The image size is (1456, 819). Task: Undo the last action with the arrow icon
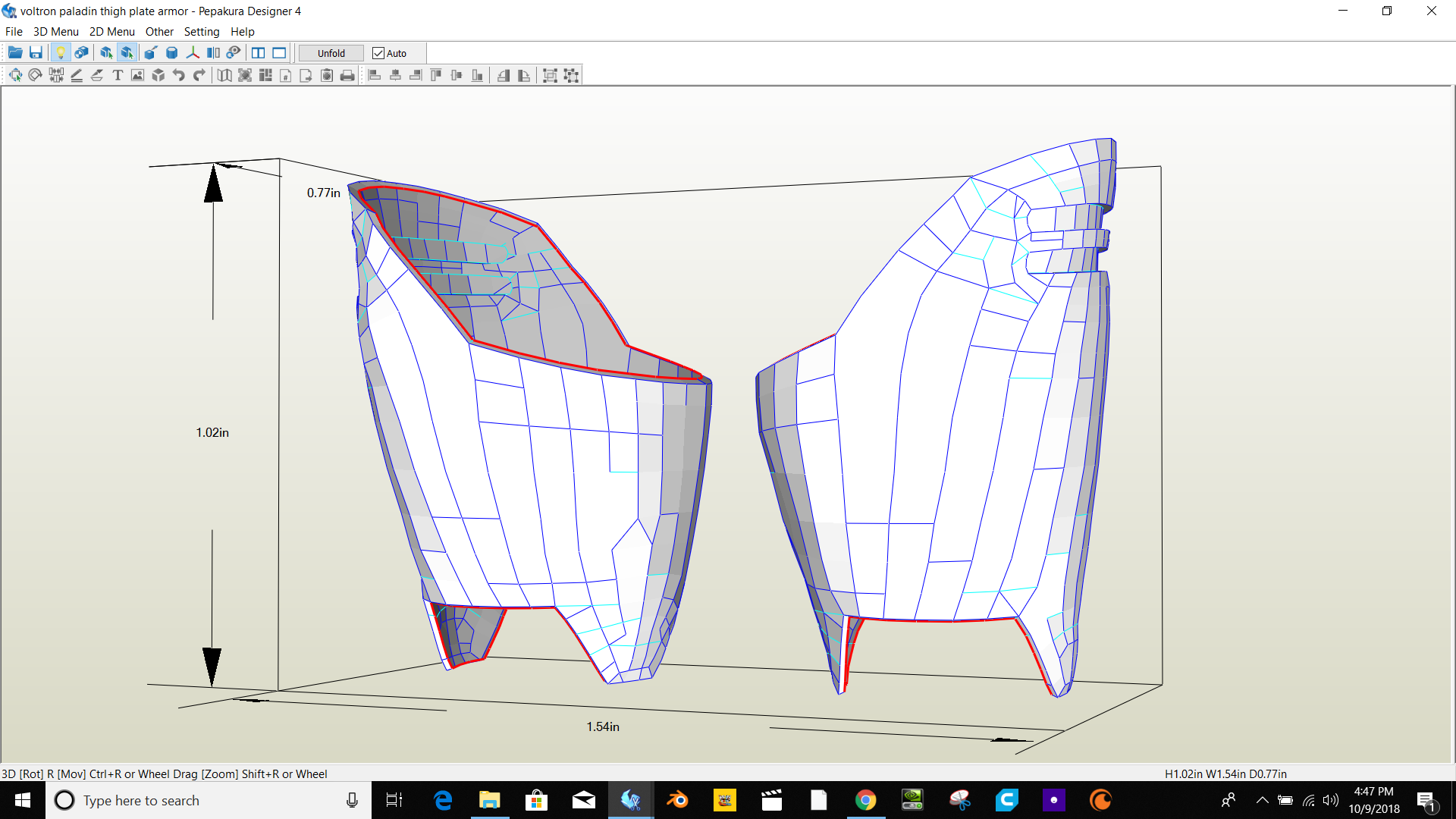[x=179, y=75]
